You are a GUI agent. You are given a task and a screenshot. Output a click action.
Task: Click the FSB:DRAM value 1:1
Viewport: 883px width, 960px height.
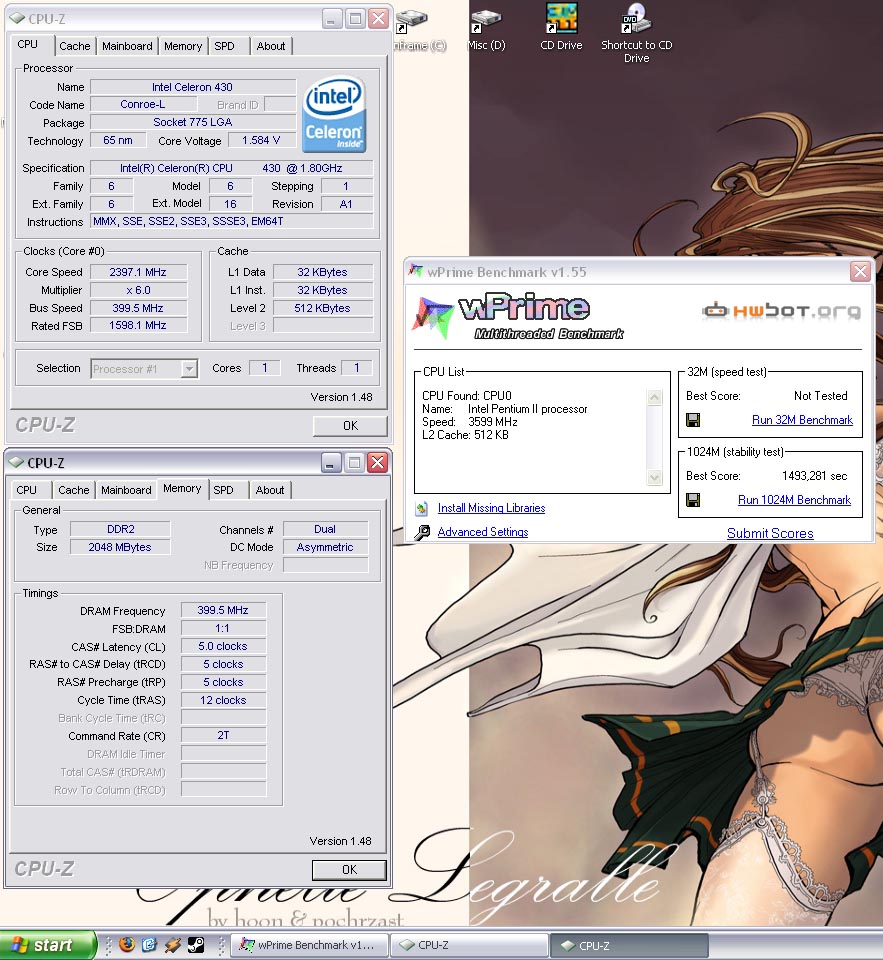coord(223,628)
